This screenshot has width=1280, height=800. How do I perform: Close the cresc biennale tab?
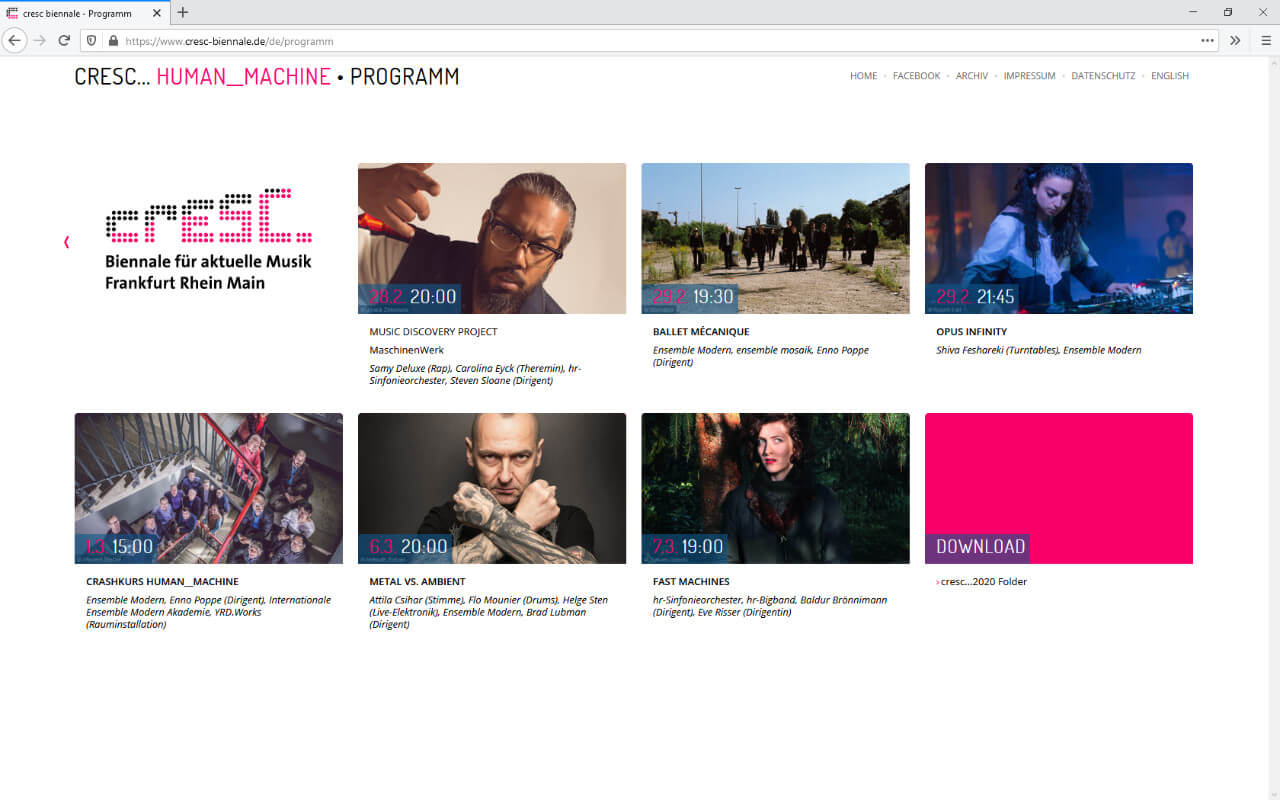(157, 13)
